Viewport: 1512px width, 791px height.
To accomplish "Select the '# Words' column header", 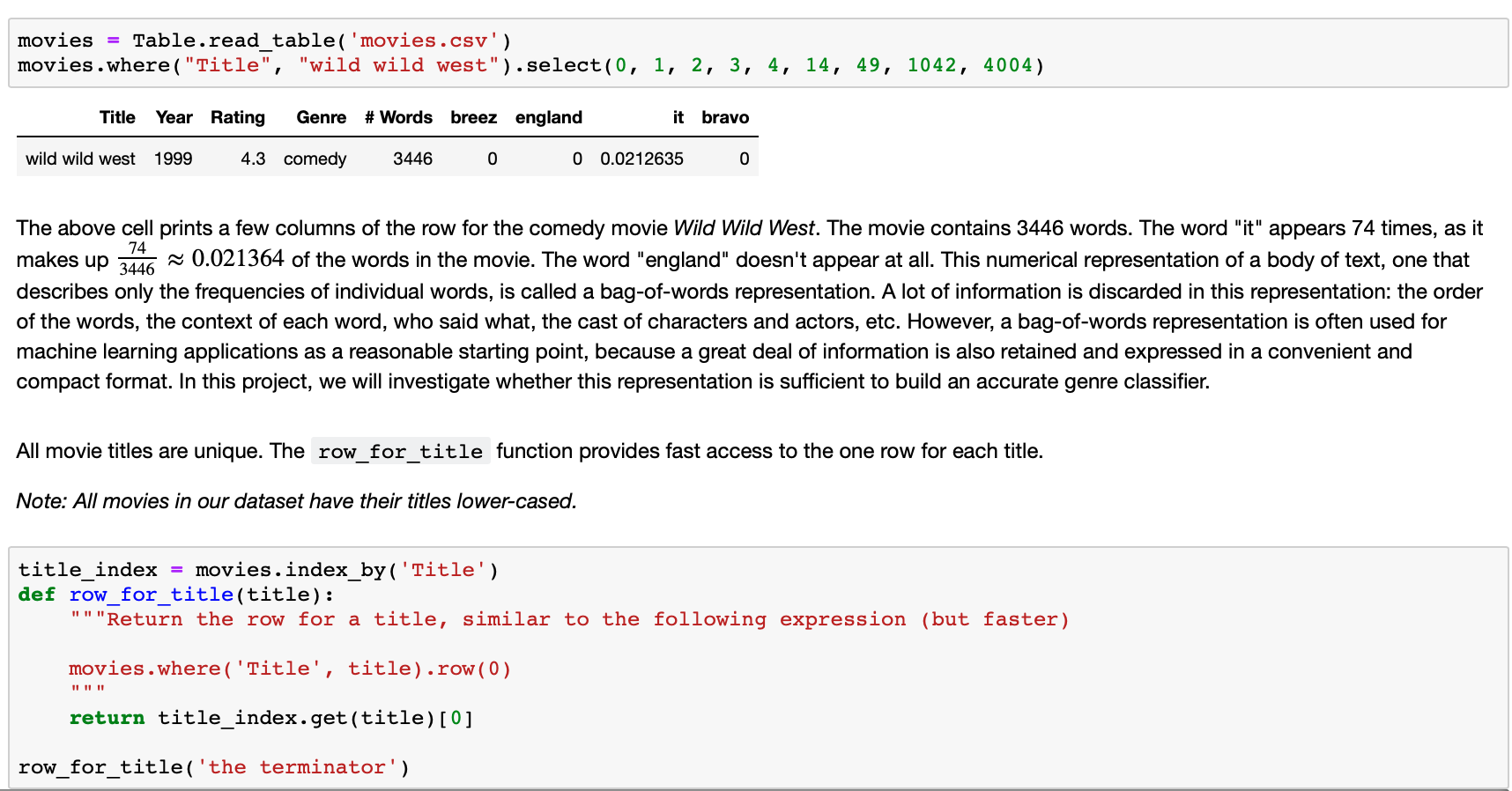I will tap(398, 117).
